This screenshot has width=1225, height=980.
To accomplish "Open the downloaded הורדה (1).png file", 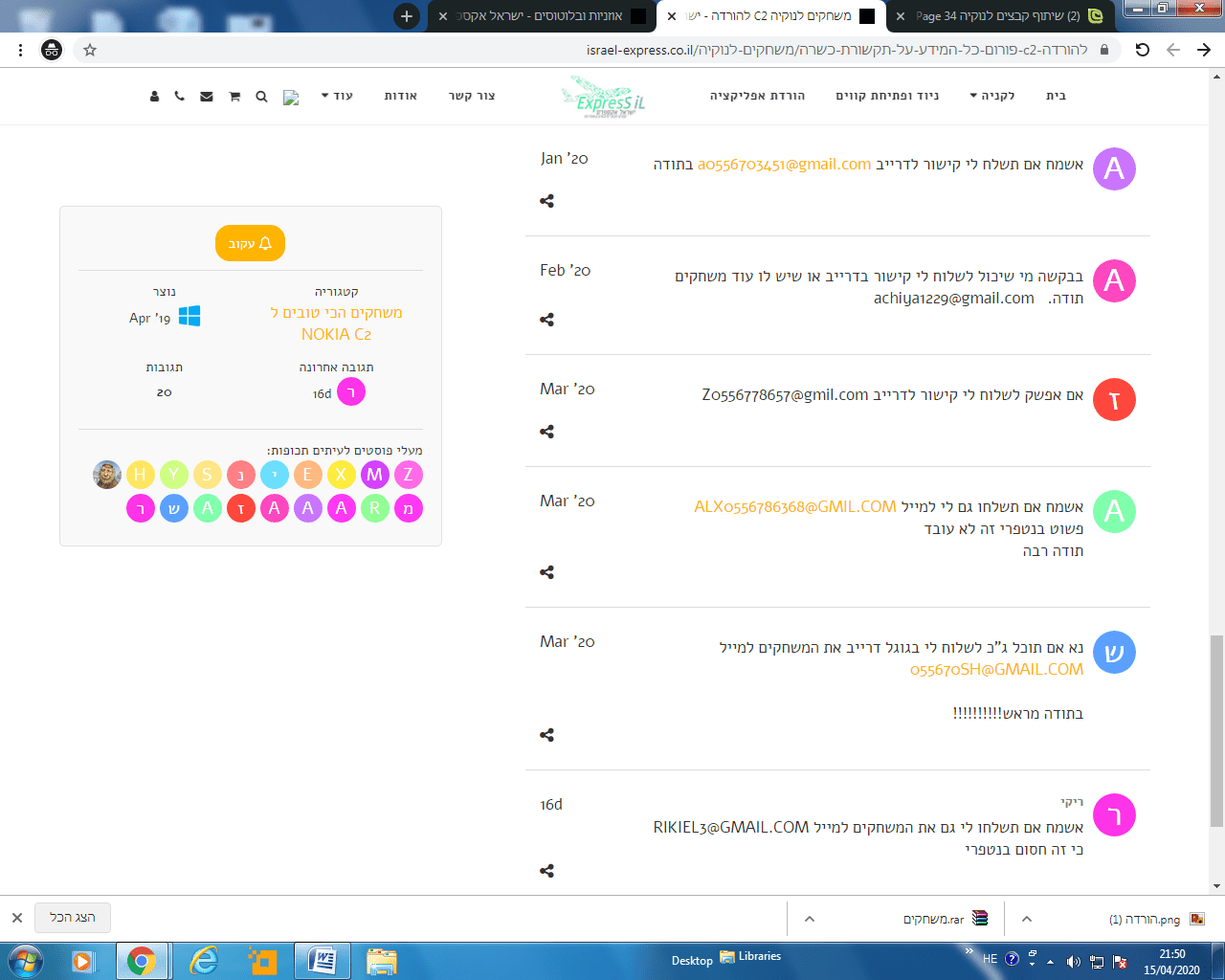I will pos(1156,919).
